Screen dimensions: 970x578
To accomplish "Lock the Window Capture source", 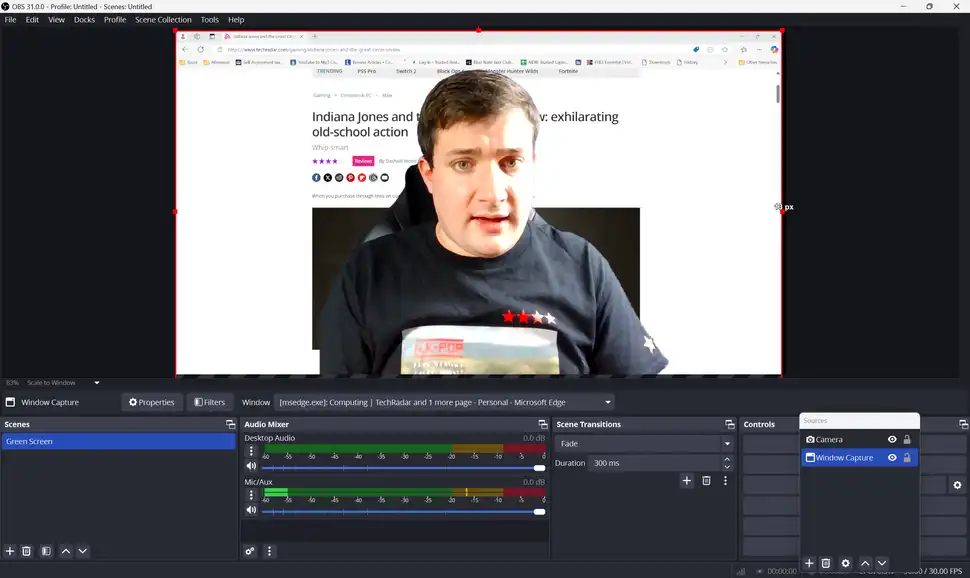I will (908, 457).
